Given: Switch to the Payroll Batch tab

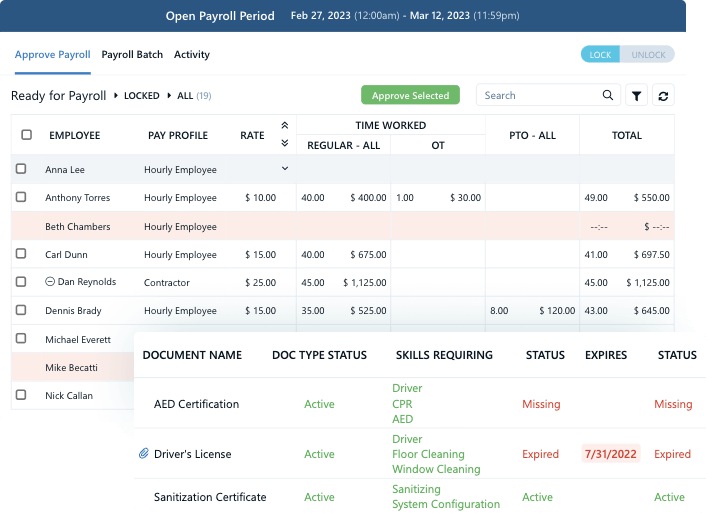Looking at the screenshot, I should coord(132,55).
